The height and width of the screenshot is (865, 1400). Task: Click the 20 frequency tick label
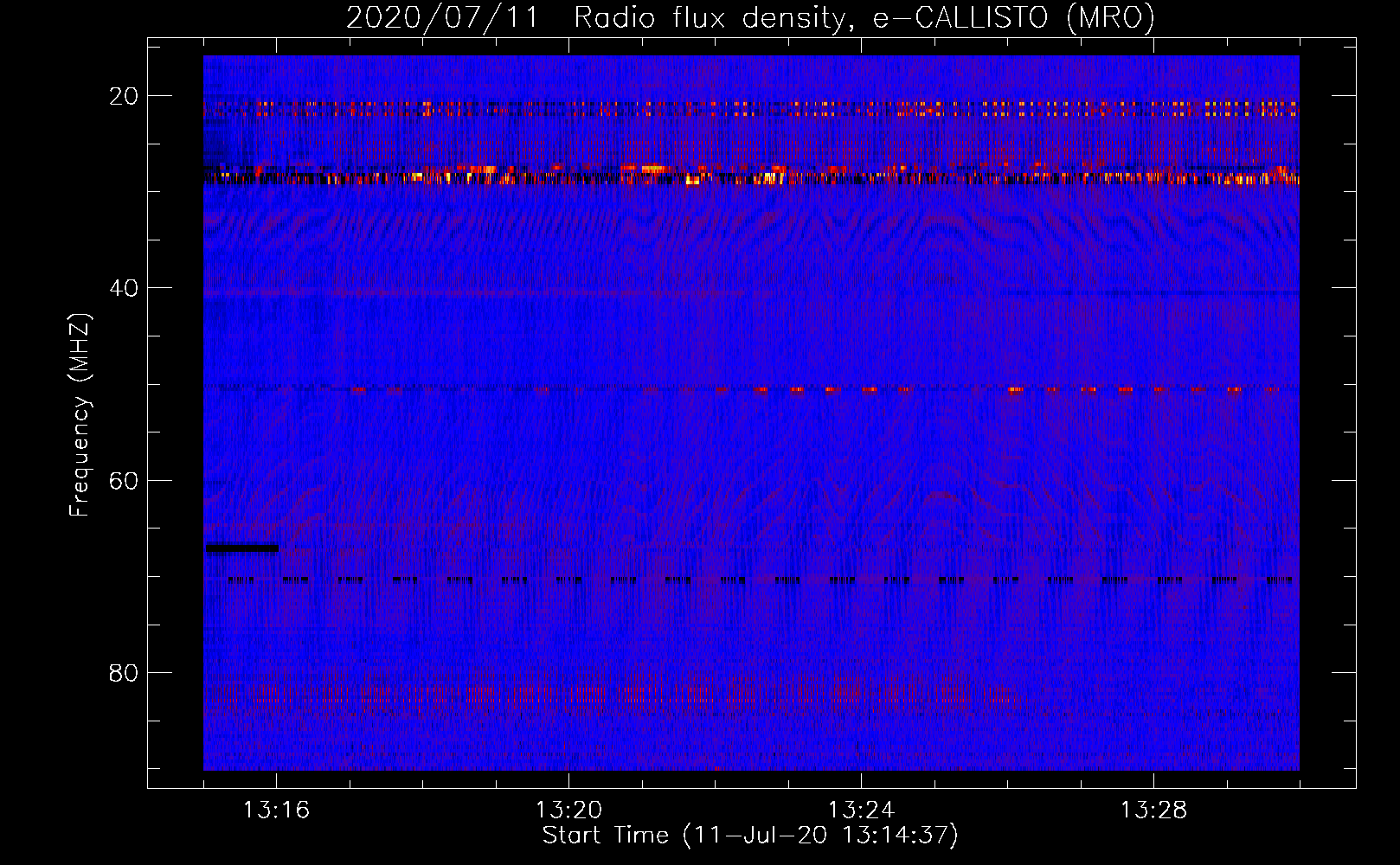click(x=124, y=96)
